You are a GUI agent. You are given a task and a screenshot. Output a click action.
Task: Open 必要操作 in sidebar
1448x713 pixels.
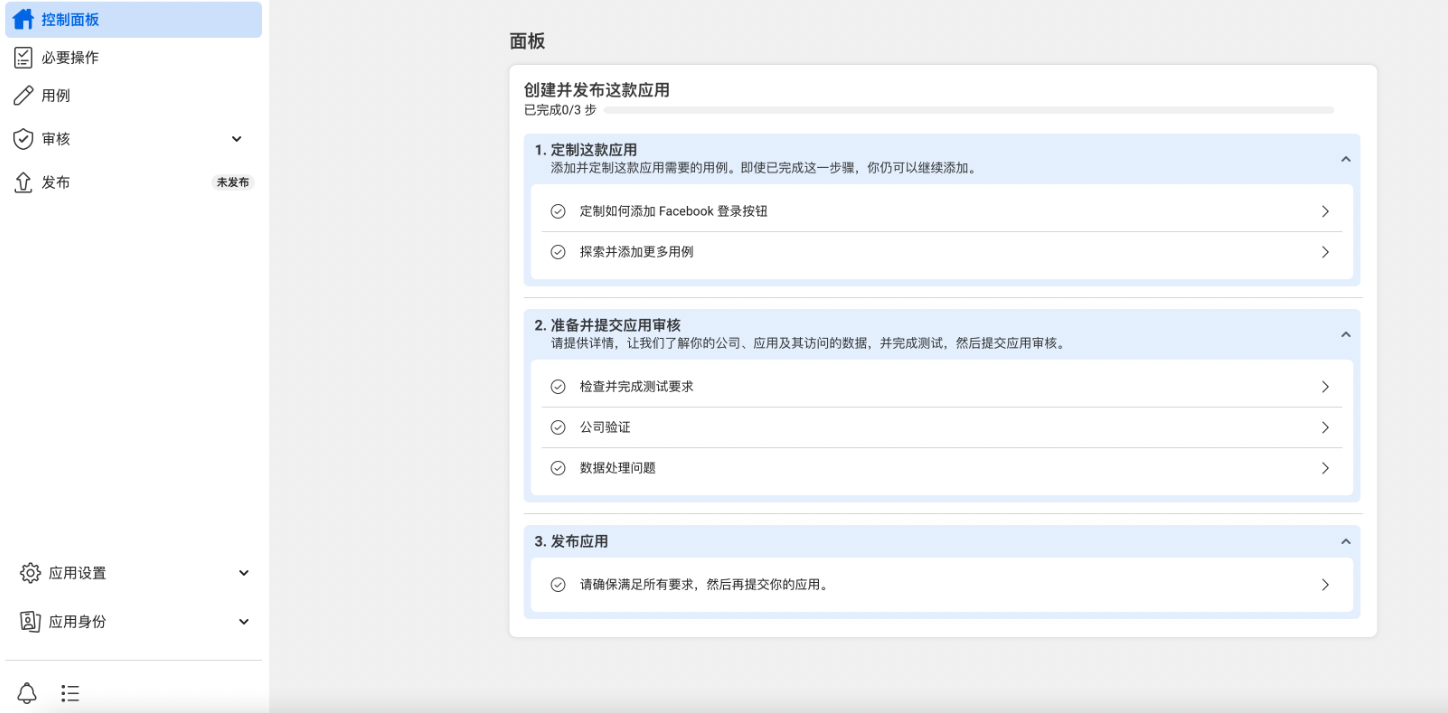(134, 58)
